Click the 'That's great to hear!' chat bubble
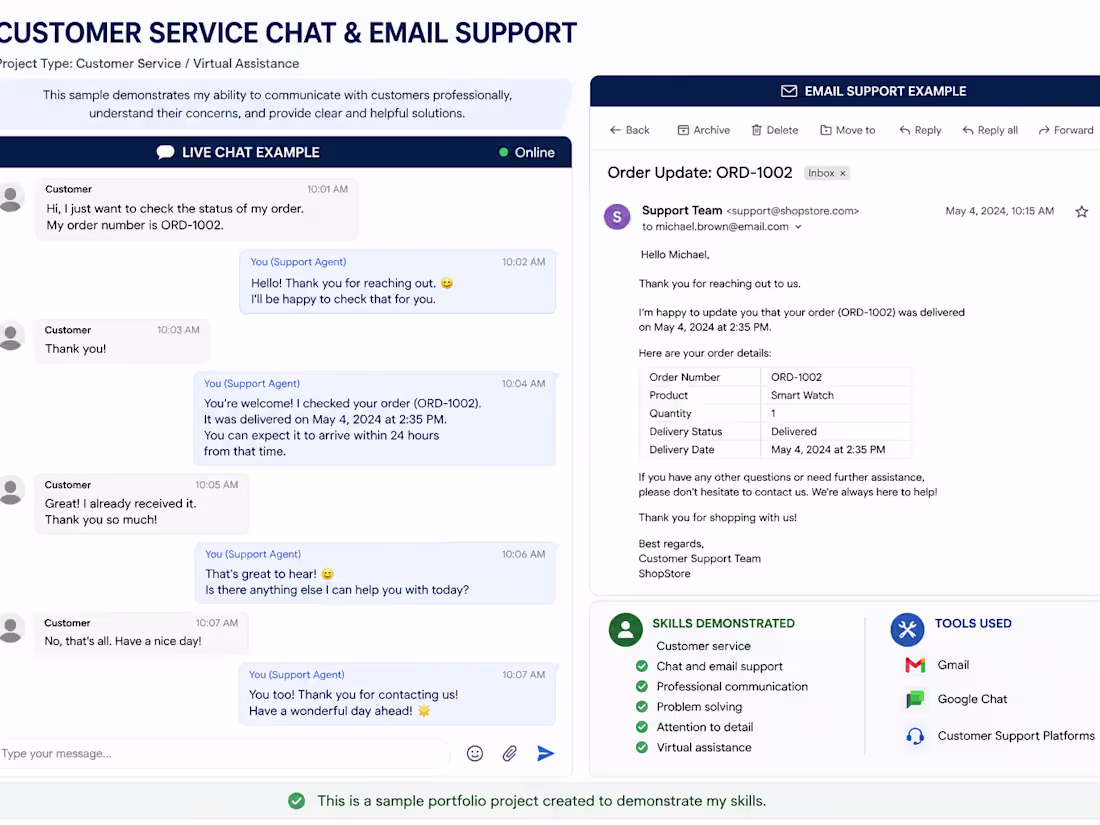 click(375, 573)
